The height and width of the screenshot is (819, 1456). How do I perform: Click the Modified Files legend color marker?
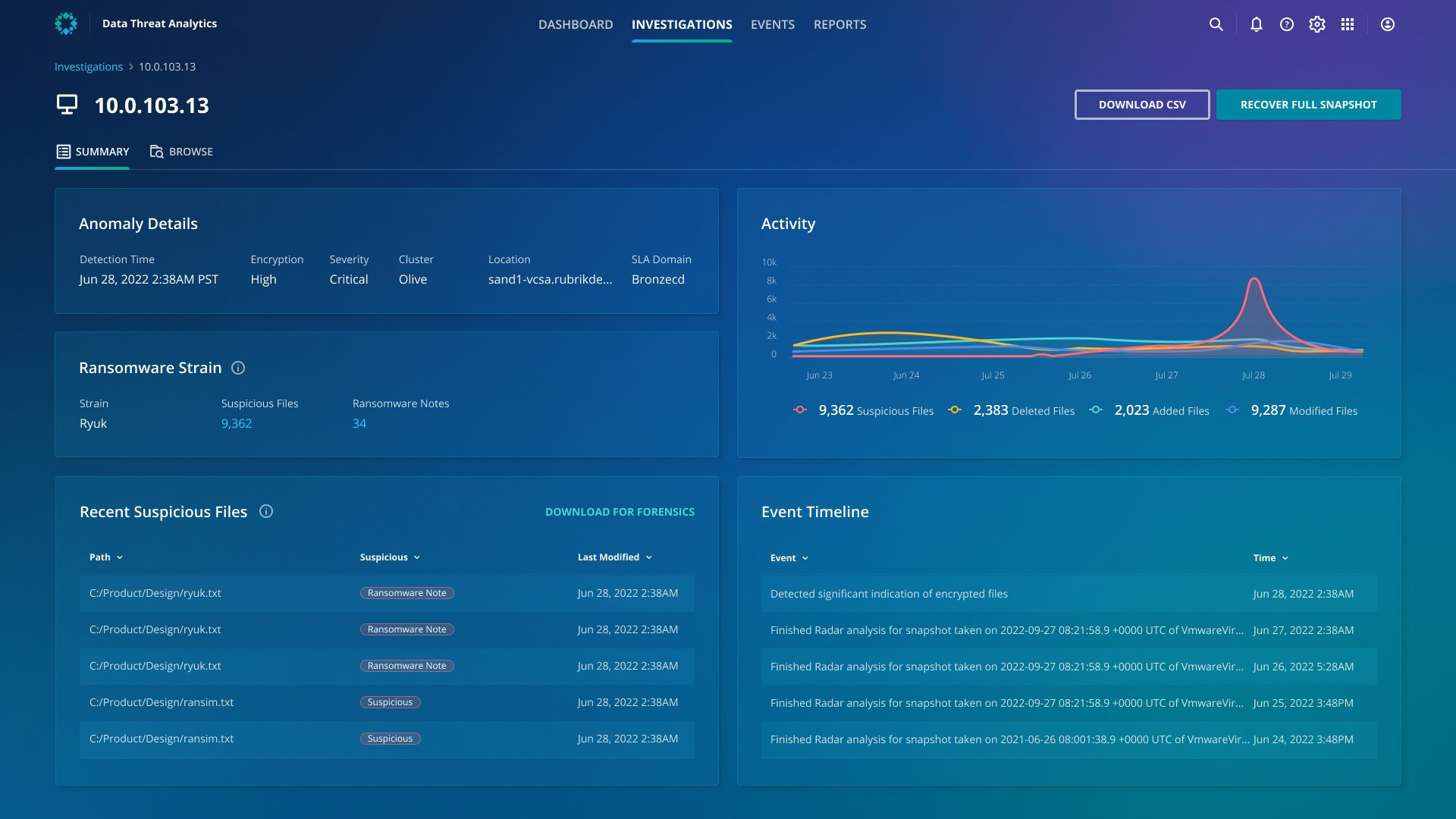pyautogui.click(x=1232, y=410)
